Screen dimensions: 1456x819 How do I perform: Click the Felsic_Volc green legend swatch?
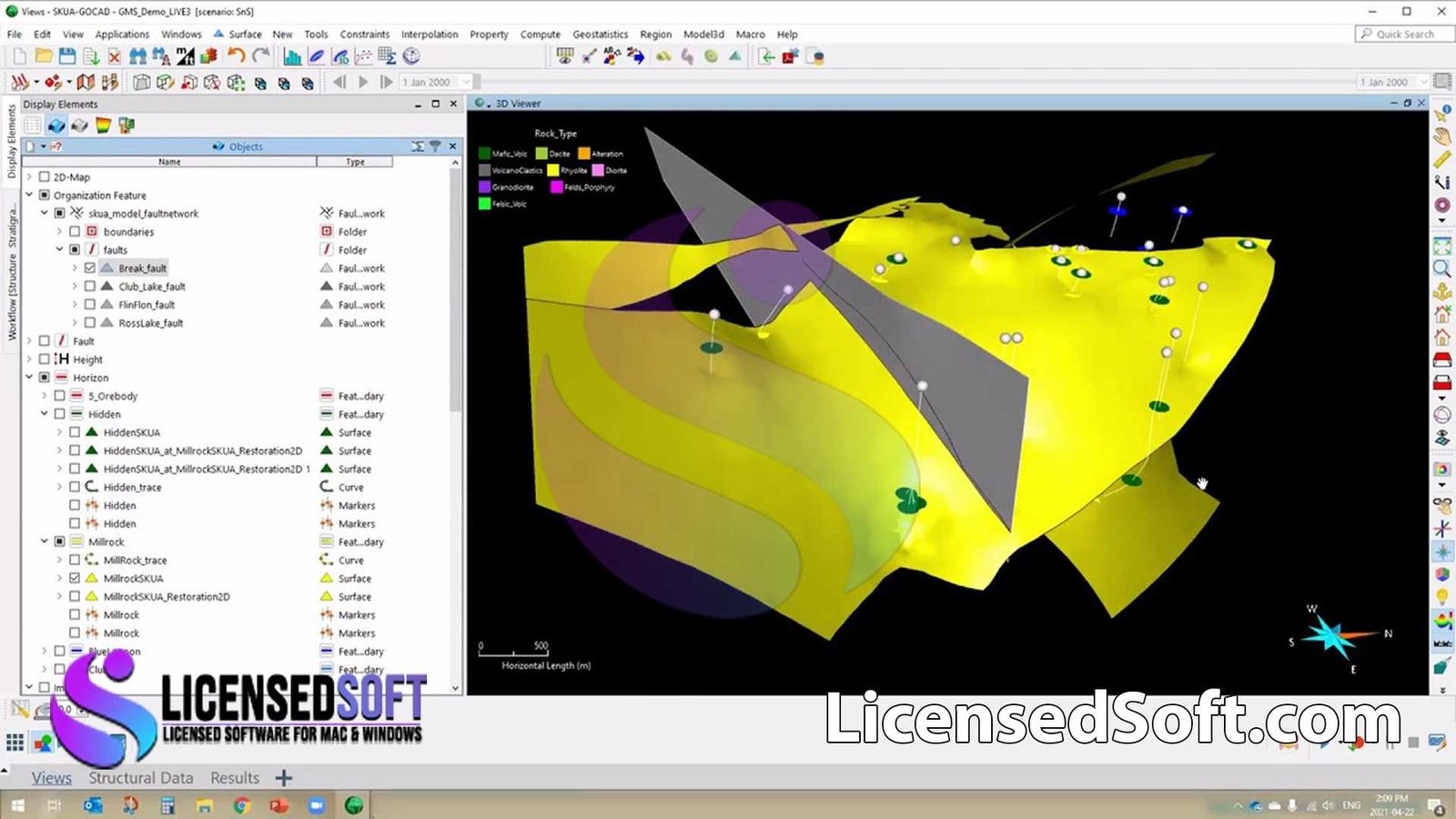coord(484,204)
